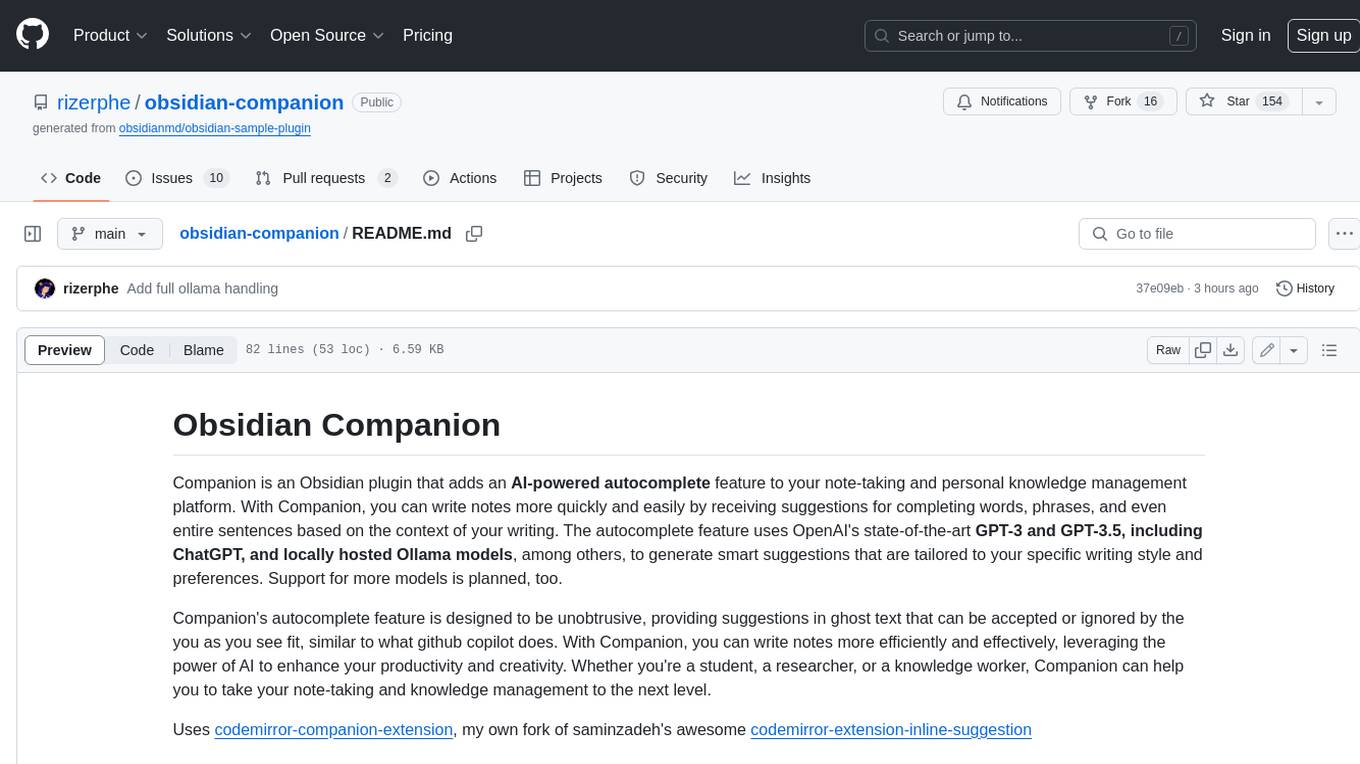Open the obsidian-companion repository title link

[244, 102]
